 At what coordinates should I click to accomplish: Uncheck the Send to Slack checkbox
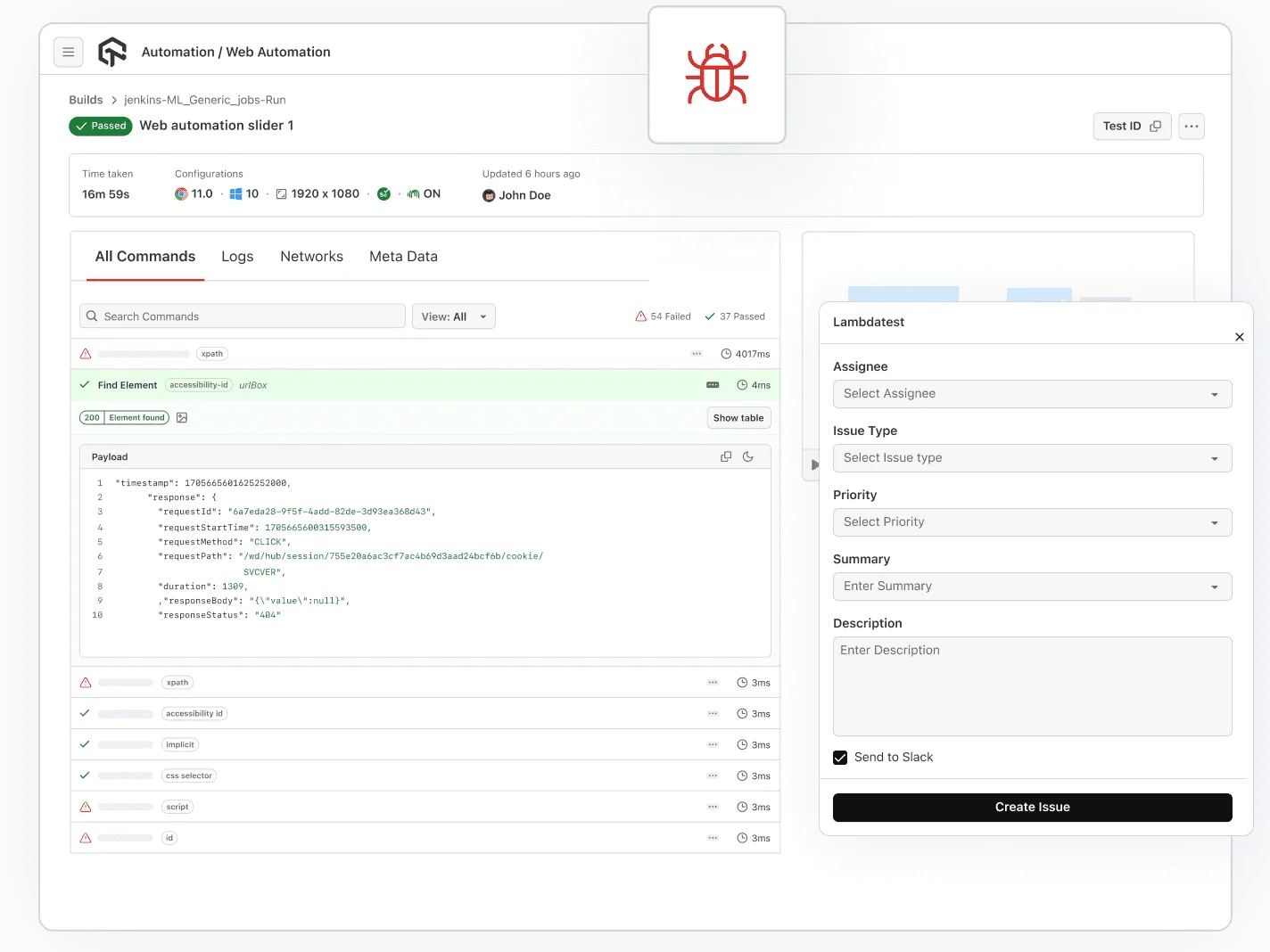(840, 757)
